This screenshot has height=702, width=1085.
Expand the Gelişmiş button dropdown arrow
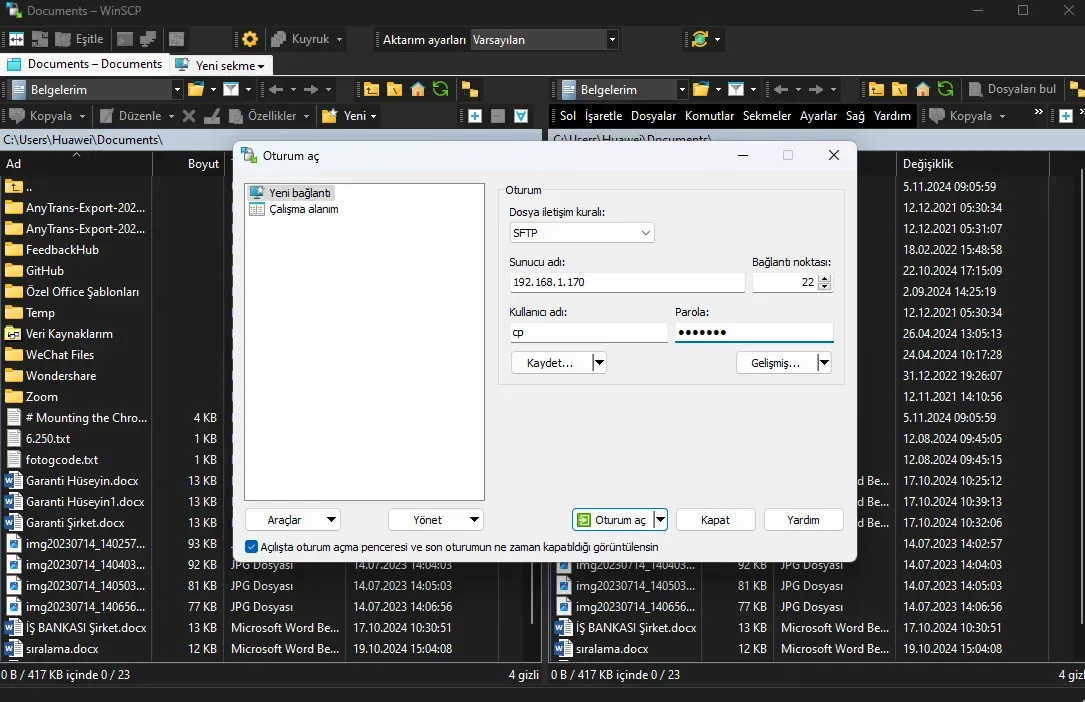point(823,362)
